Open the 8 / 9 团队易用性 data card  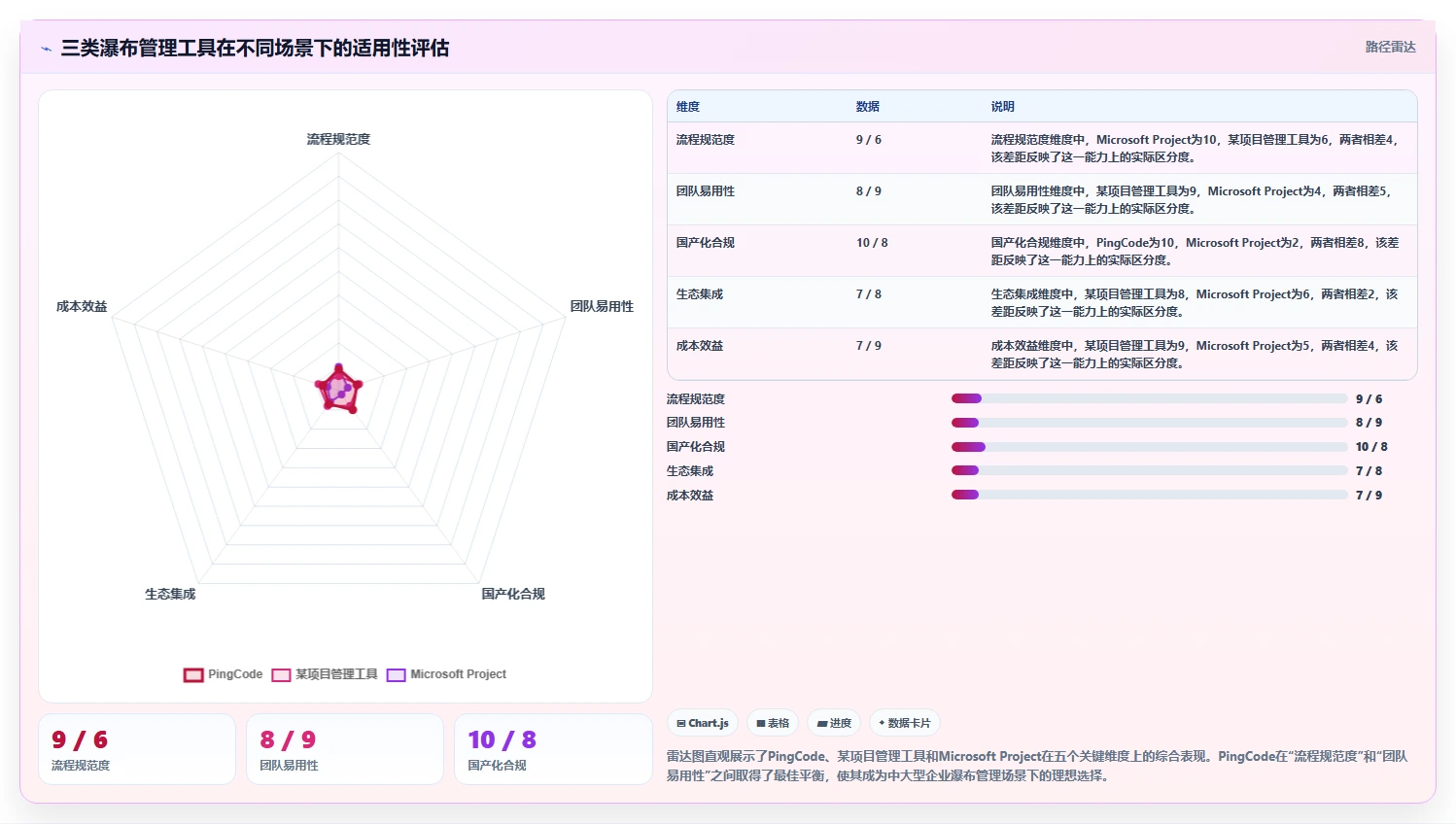[345, 749]
